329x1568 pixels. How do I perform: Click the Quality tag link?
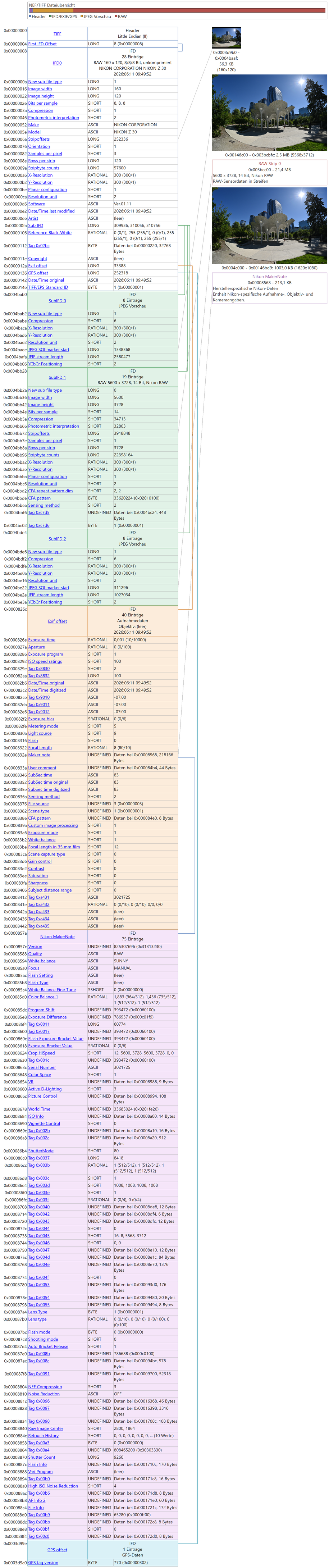click(x=35, y=954)
